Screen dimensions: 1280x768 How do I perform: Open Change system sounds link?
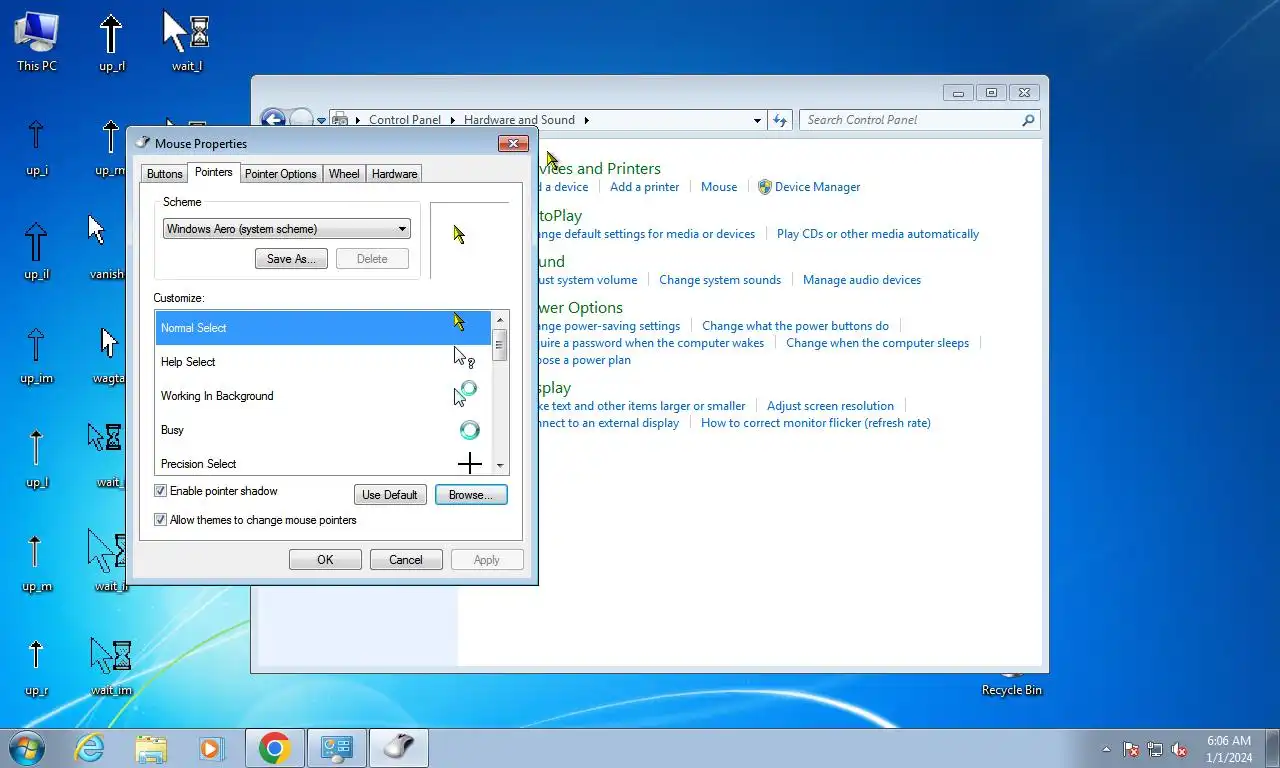tap(720, 280)
